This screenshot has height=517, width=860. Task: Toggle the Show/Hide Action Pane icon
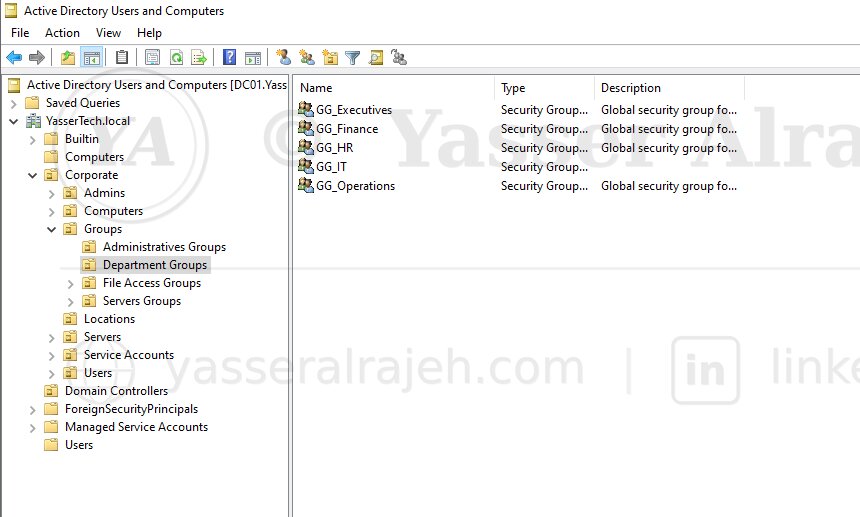[x=253, y=57]
